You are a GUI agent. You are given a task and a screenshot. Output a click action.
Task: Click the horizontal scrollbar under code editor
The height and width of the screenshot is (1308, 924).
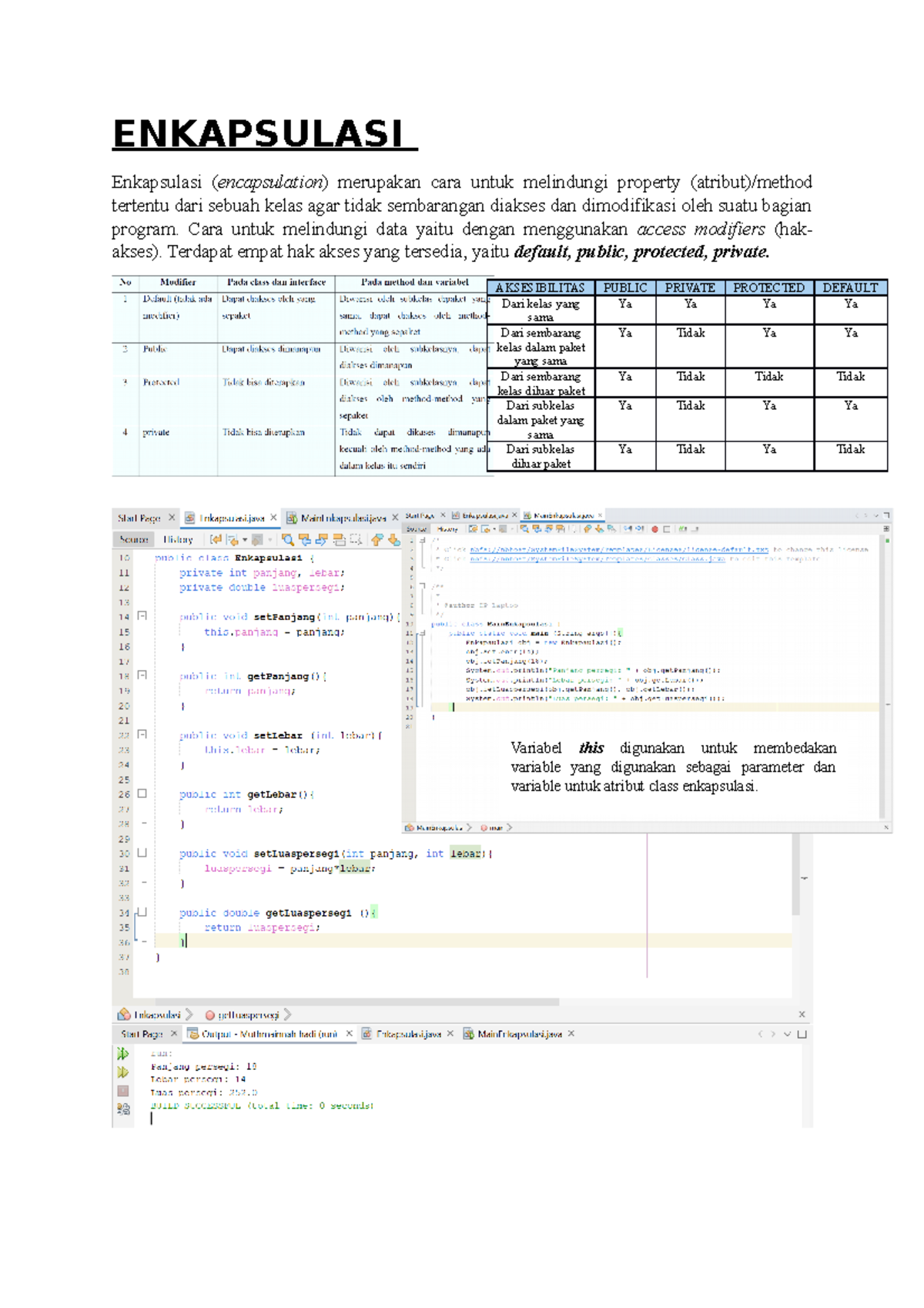click(x=346, y=1002)
